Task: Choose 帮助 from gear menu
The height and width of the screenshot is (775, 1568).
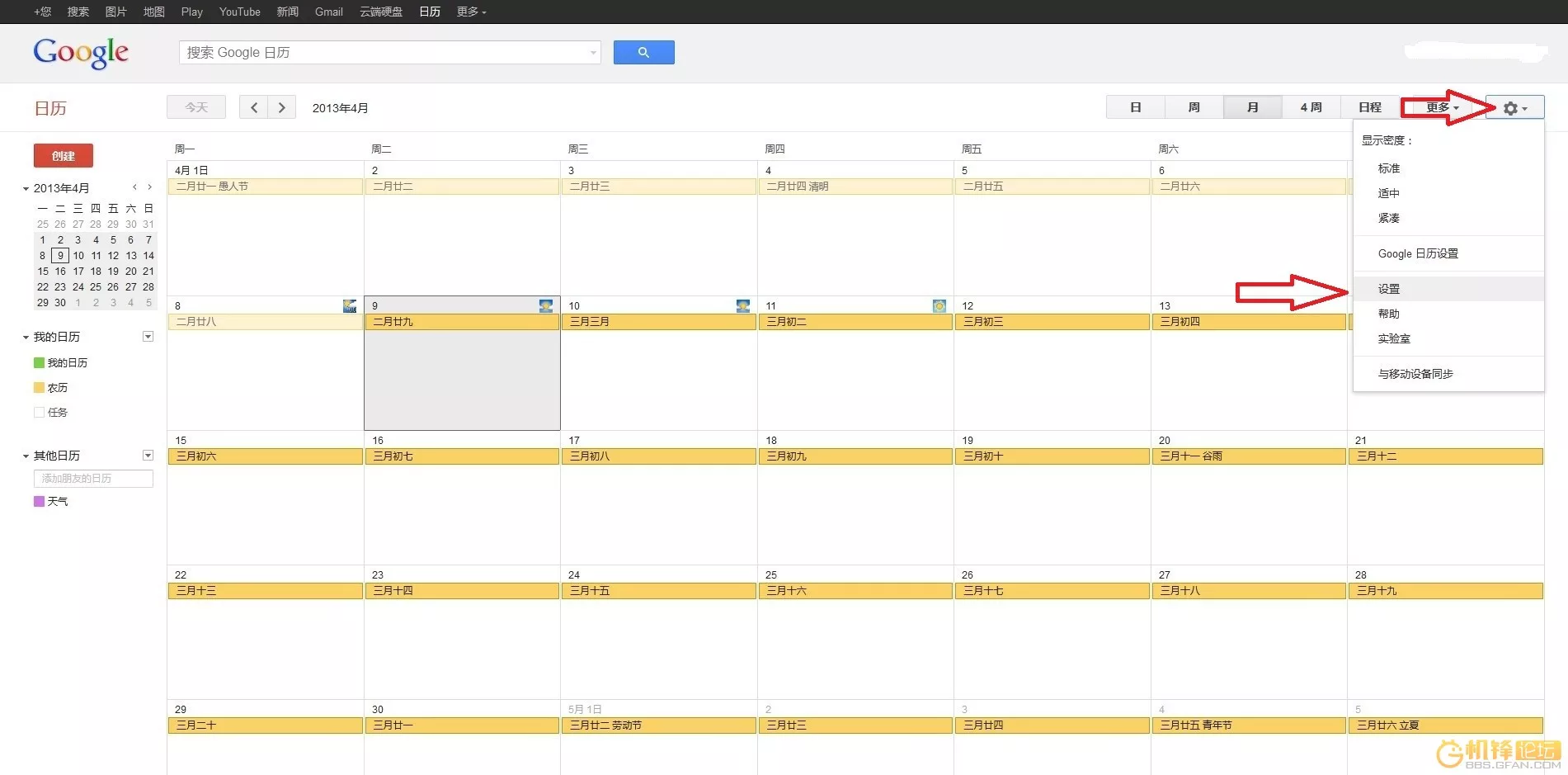Action: pyautogui.click(x=1448, y=314)
